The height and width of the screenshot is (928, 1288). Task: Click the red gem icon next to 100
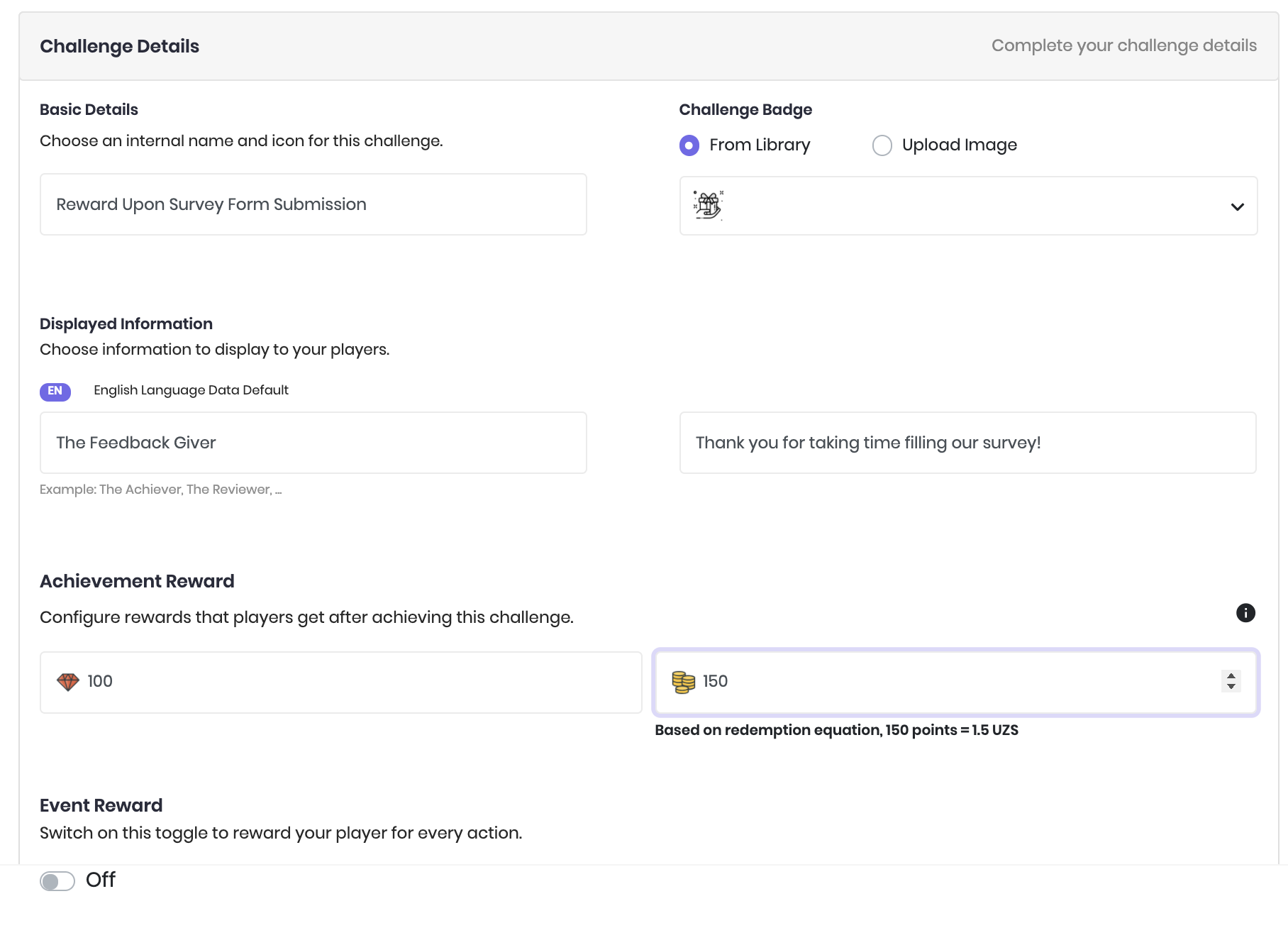click(68, 682)
